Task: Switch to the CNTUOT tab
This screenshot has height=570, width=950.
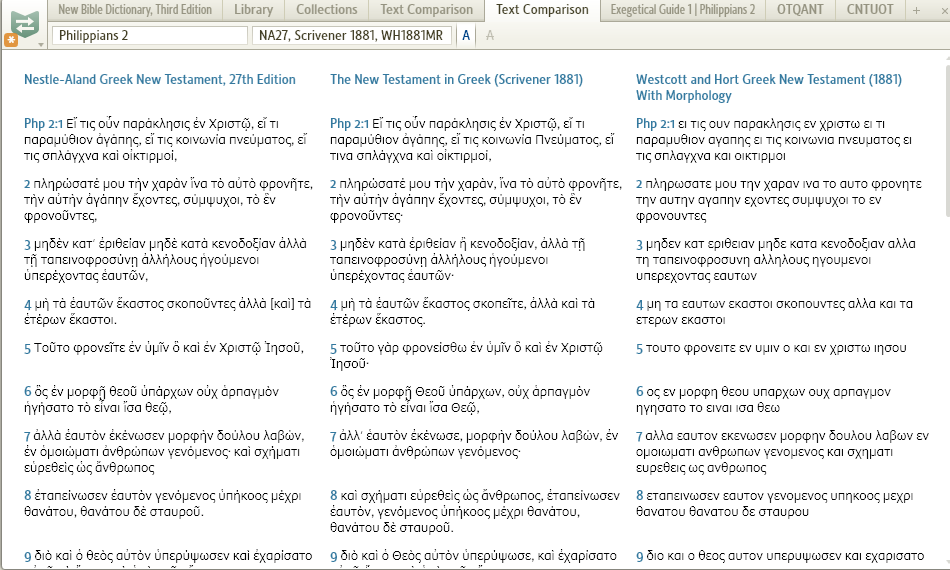Action: pyautogui.click(x=869, y=10)
